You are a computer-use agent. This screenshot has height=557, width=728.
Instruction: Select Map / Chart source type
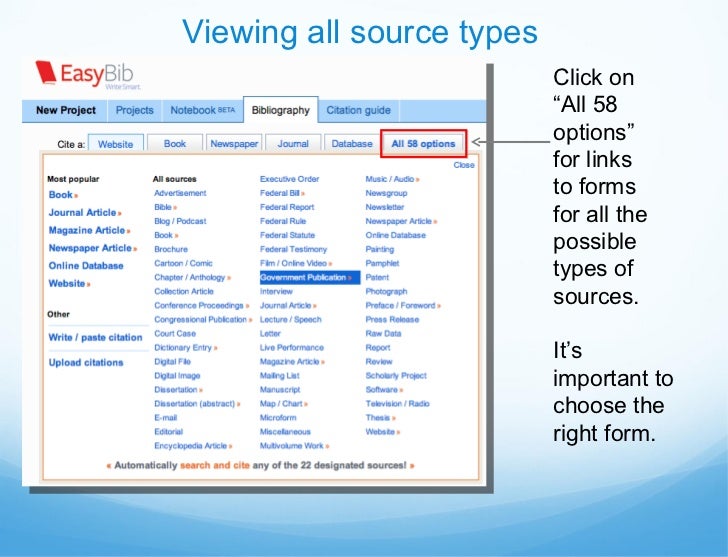point(284,403)
